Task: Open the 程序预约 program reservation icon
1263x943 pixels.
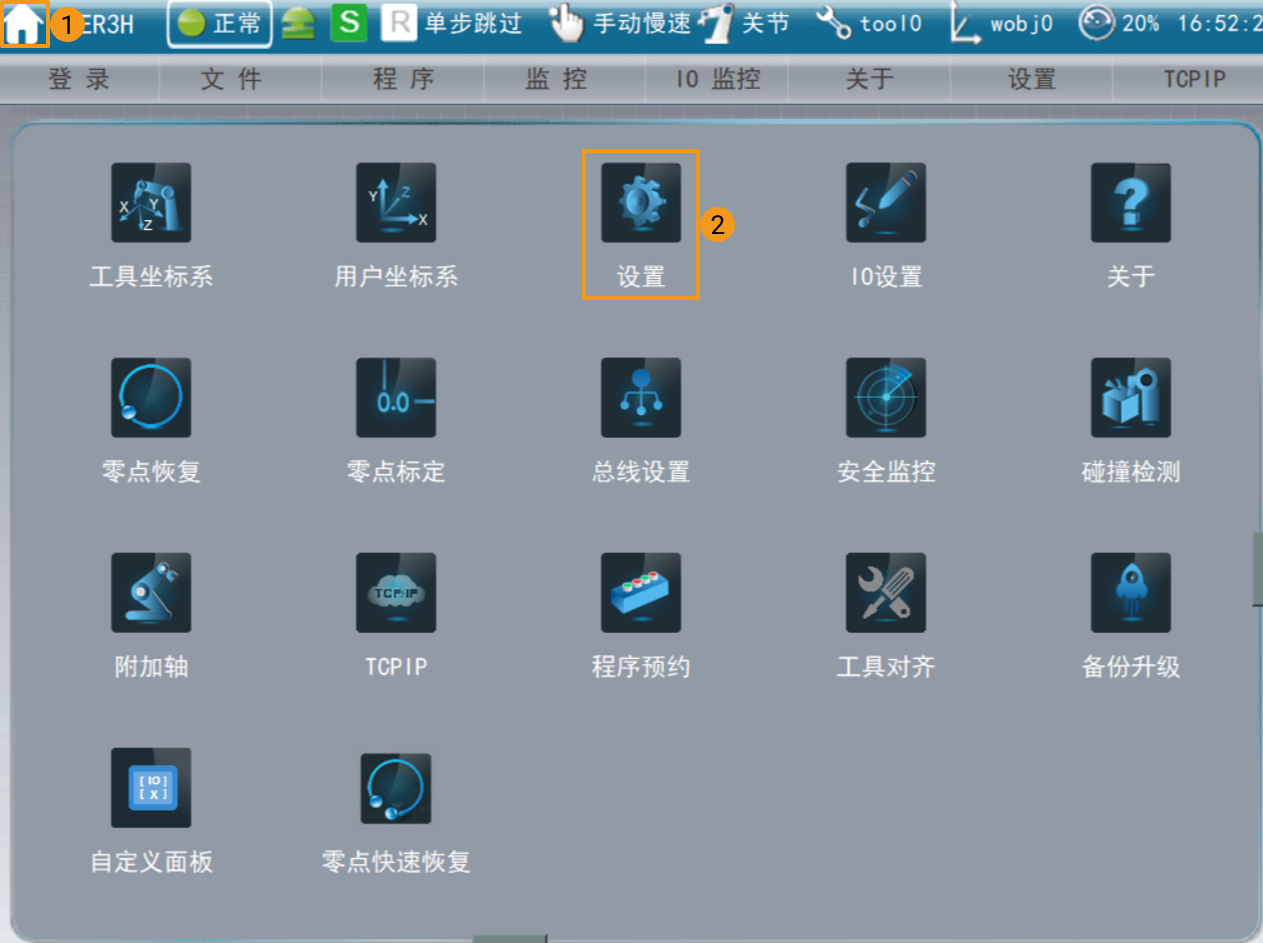Action: (x=641, y=593)
